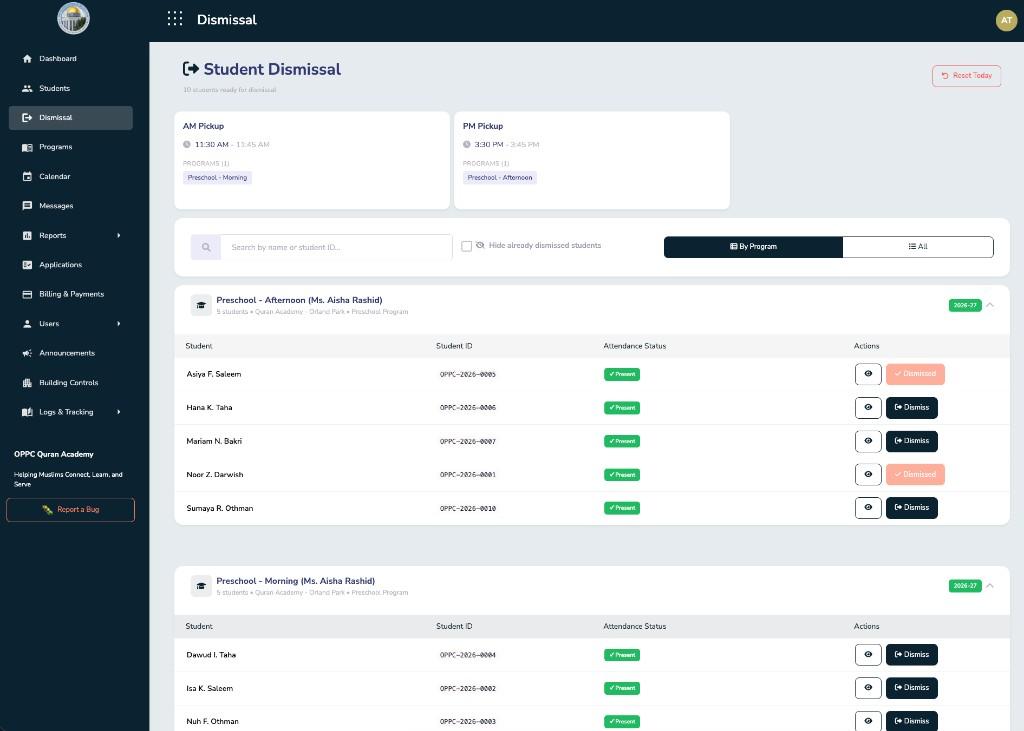Expand the Reports submenu
This screenshot has height=731, width=1024.
(118, 236)
